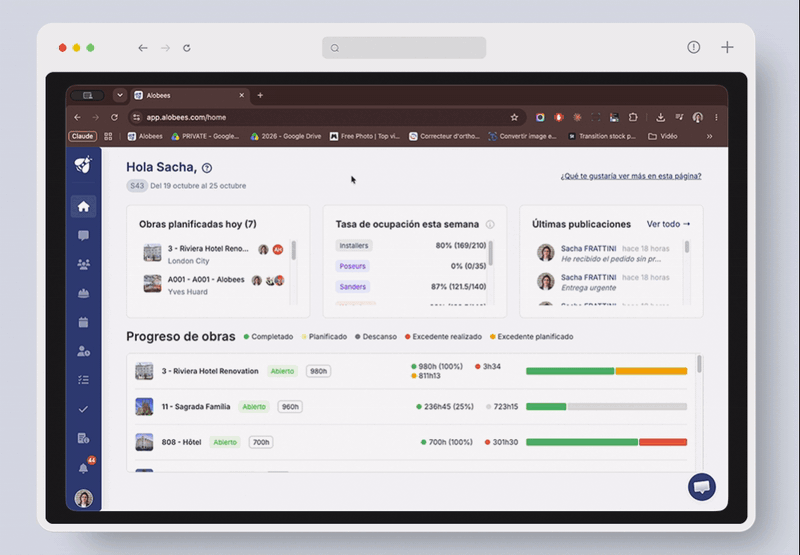Click the outer window circled exclamation icon

tap(693, 47)
